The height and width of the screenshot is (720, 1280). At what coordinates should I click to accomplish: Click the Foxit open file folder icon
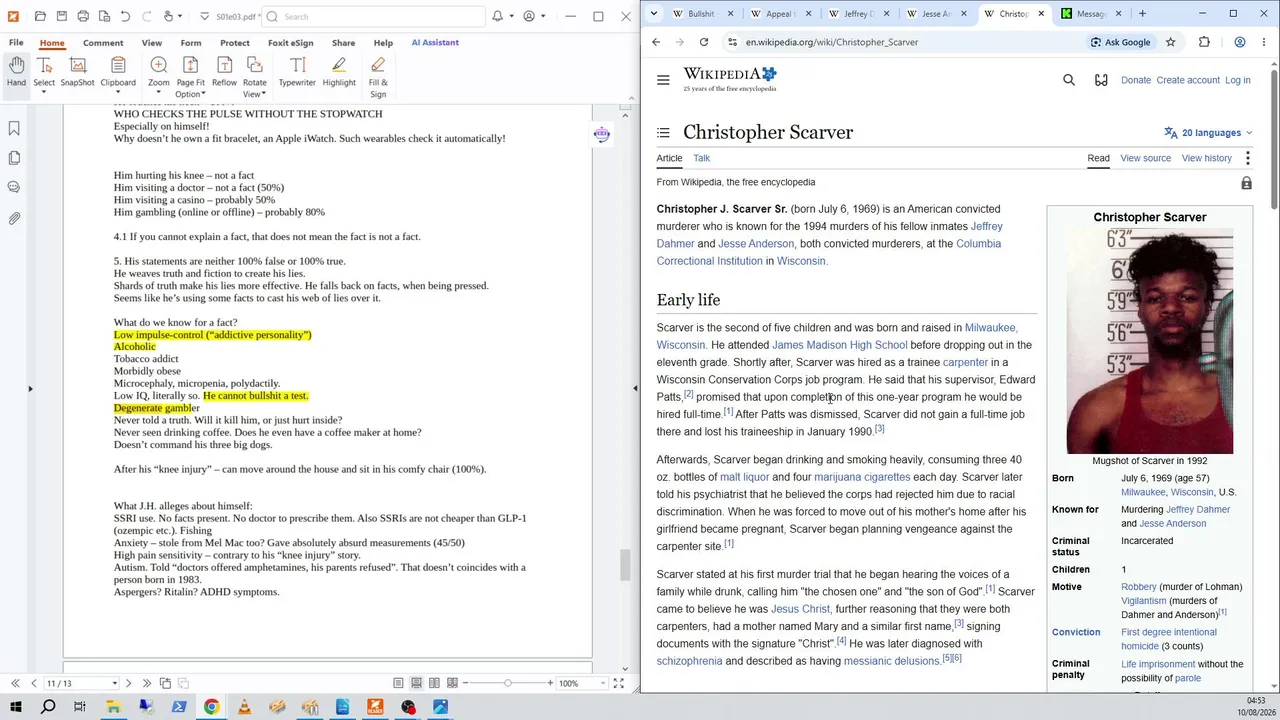[40, 16]
